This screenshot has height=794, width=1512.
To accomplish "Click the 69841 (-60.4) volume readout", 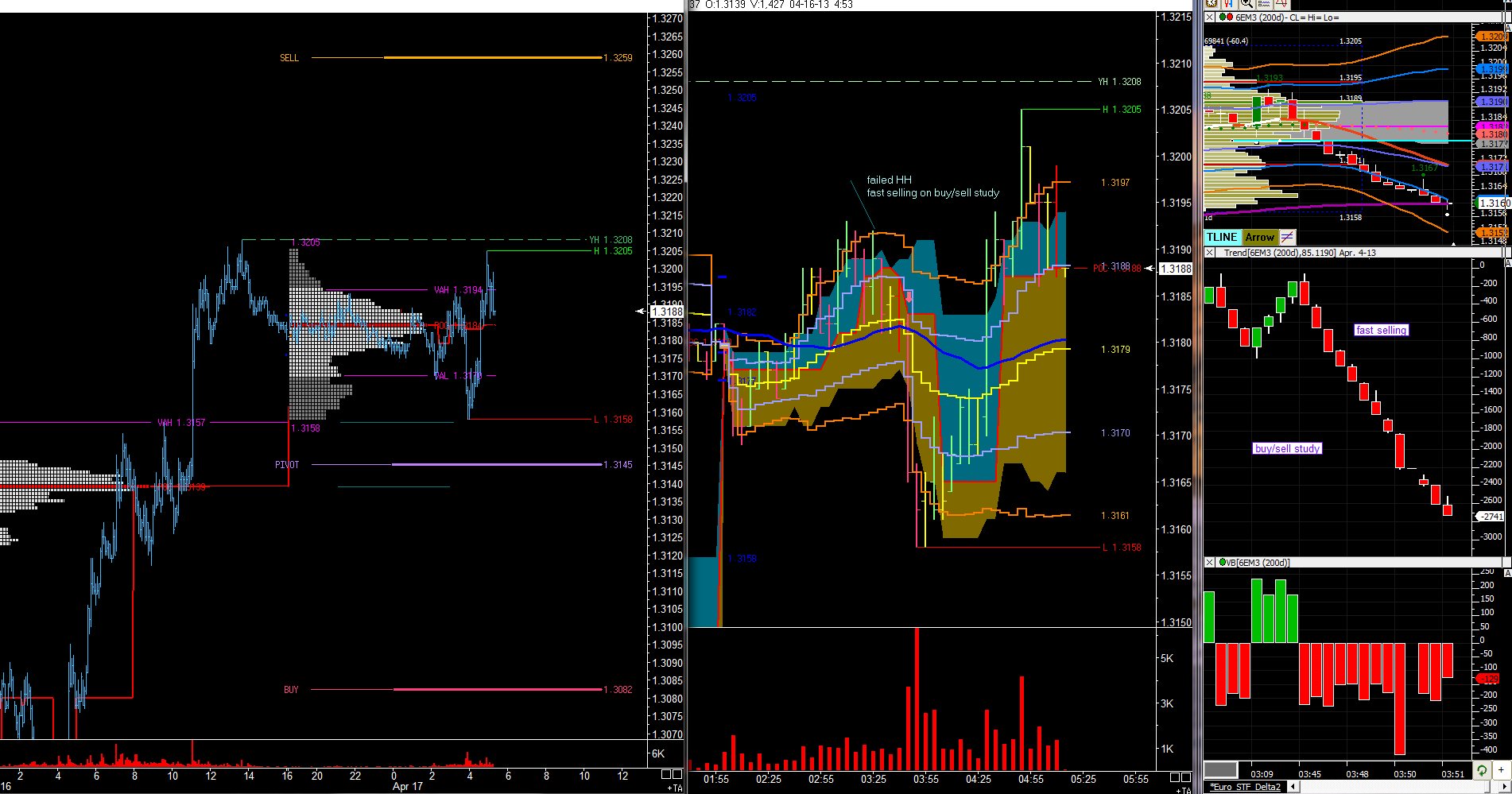I will (x=1227, y=41).
